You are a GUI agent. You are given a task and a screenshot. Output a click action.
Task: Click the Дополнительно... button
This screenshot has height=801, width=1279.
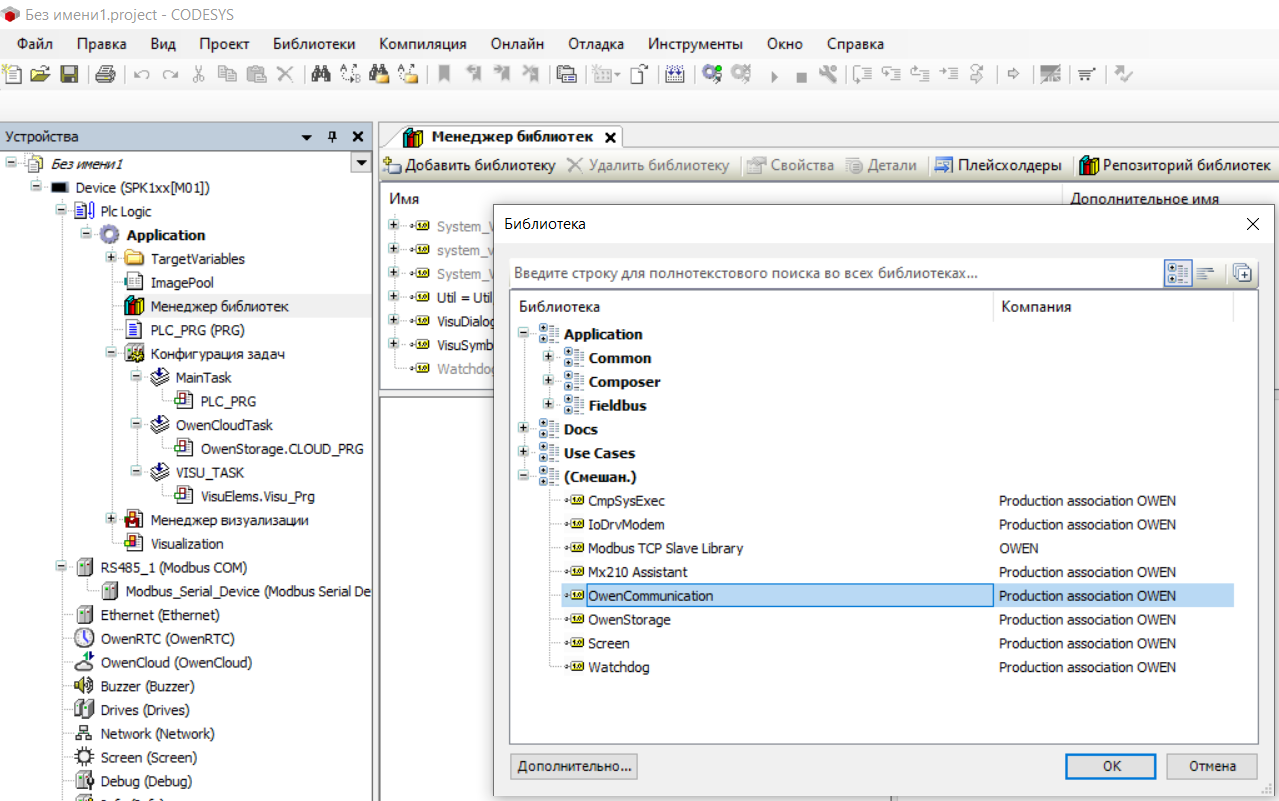[573, 767]
